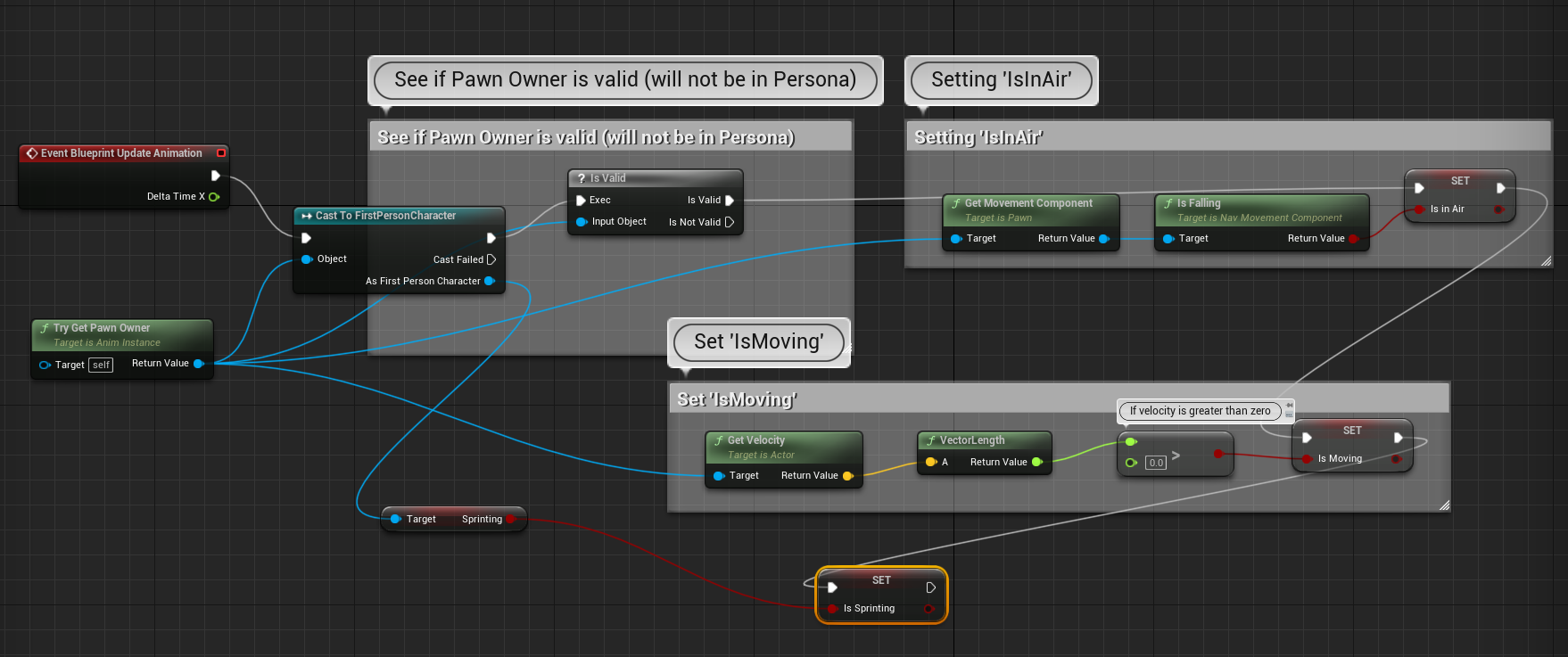Viewport: 1568px width, 657px height.
Task: Select the Set 'IsMoving' comment box title bar
Action: [1059, 398]
